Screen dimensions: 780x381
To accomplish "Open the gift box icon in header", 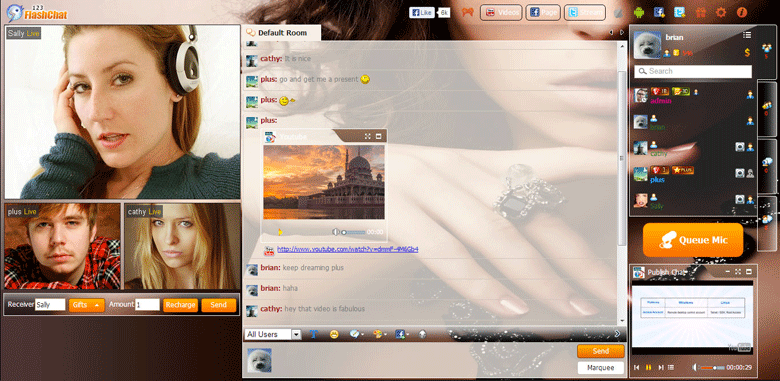I will pos(700,12).
